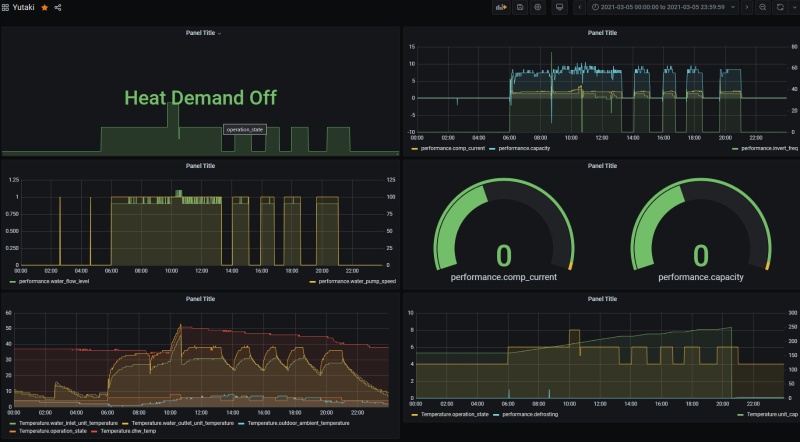Open title menu of water temperatures graph panel
The image size is (800, 442).
[x=200, y=299]
